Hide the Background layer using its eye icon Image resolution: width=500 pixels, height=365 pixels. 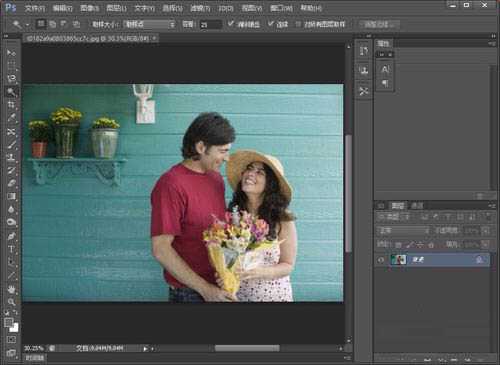pyautogui.click(x=381, y=260)
